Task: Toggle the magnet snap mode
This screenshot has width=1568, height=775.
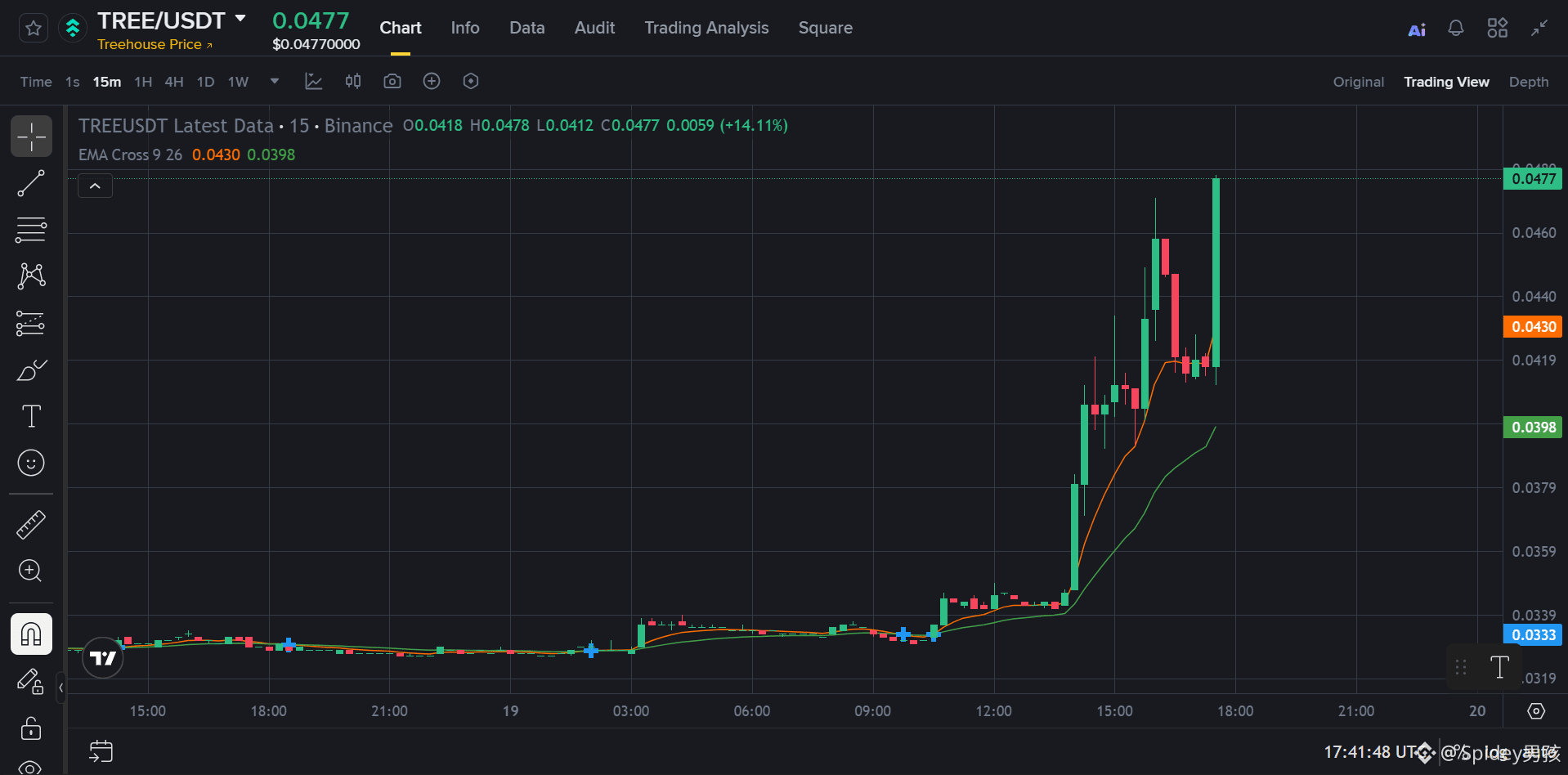Action: 31,634
